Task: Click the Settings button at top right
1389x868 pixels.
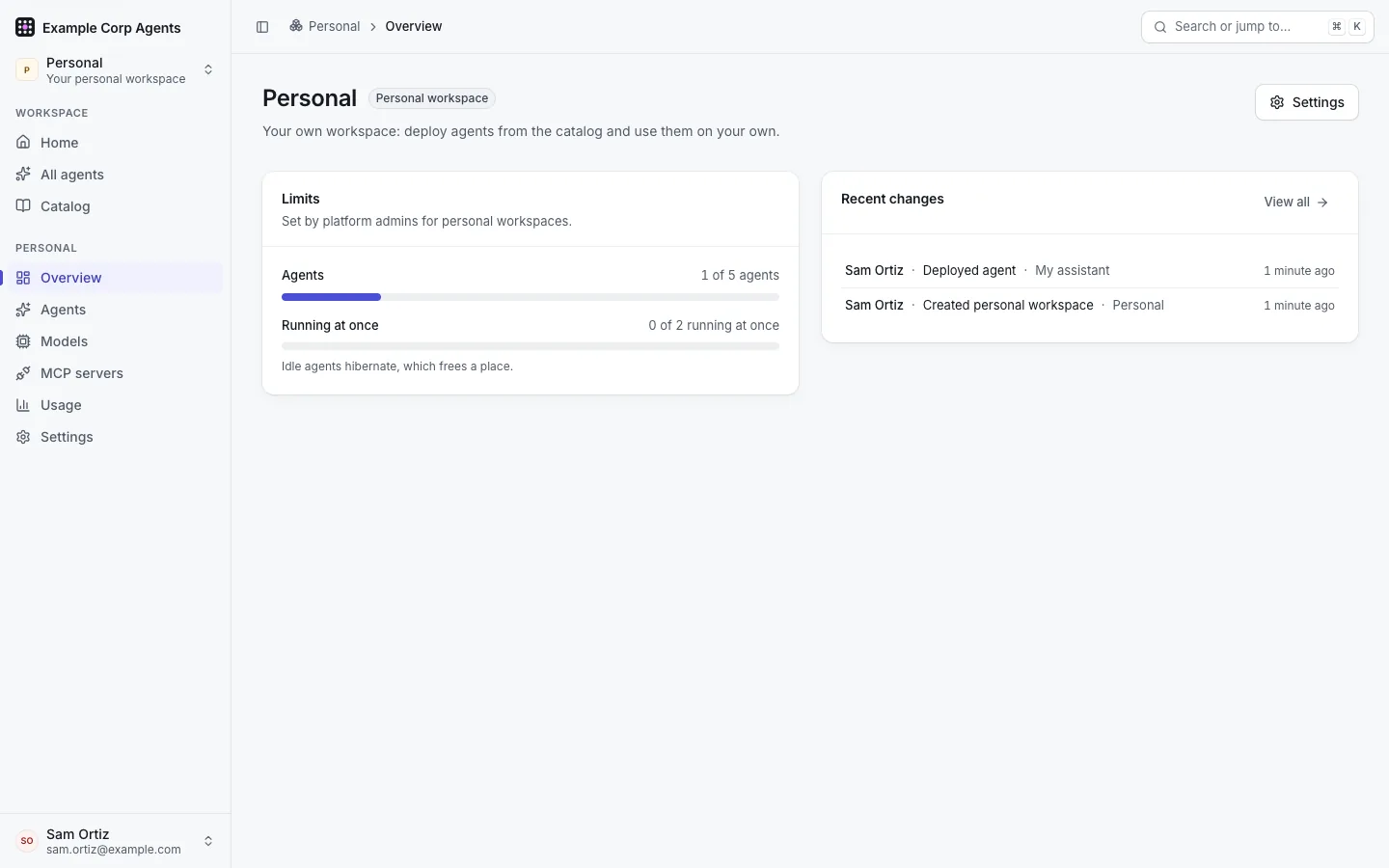Action: click(x=1307, y=102)
